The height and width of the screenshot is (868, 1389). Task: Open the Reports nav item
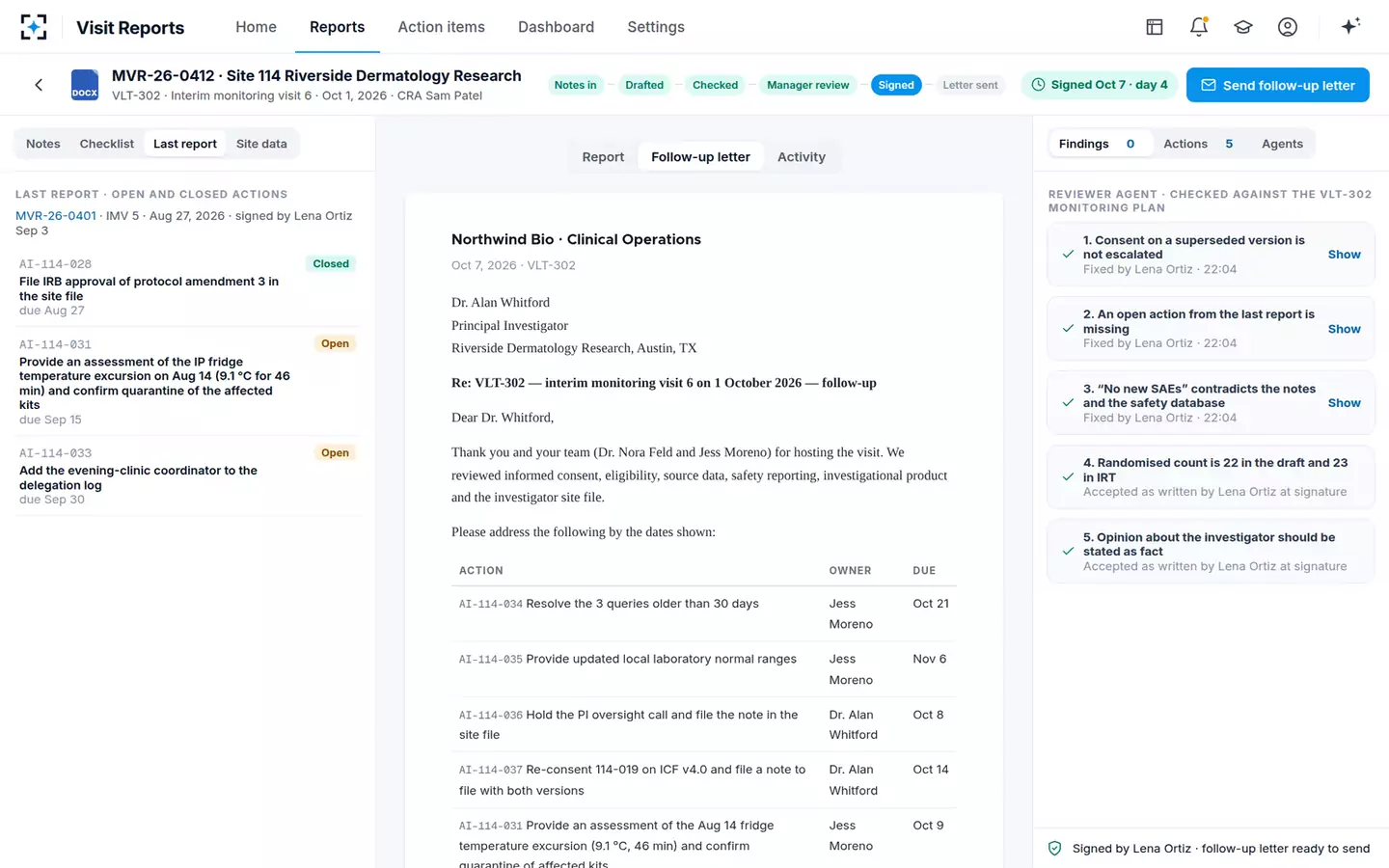[337, 27]
